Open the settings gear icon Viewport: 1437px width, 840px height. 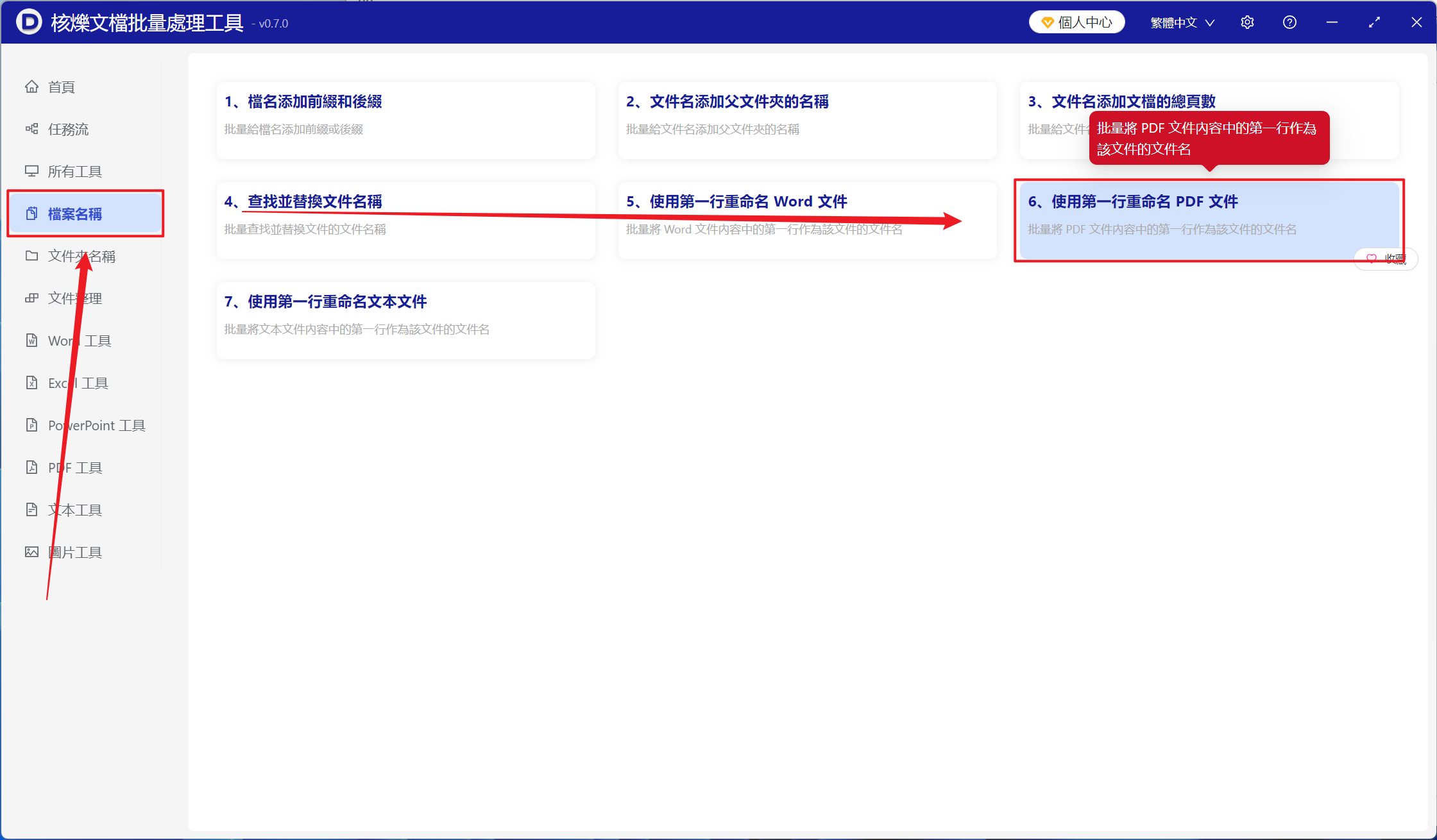point(1247,22)
